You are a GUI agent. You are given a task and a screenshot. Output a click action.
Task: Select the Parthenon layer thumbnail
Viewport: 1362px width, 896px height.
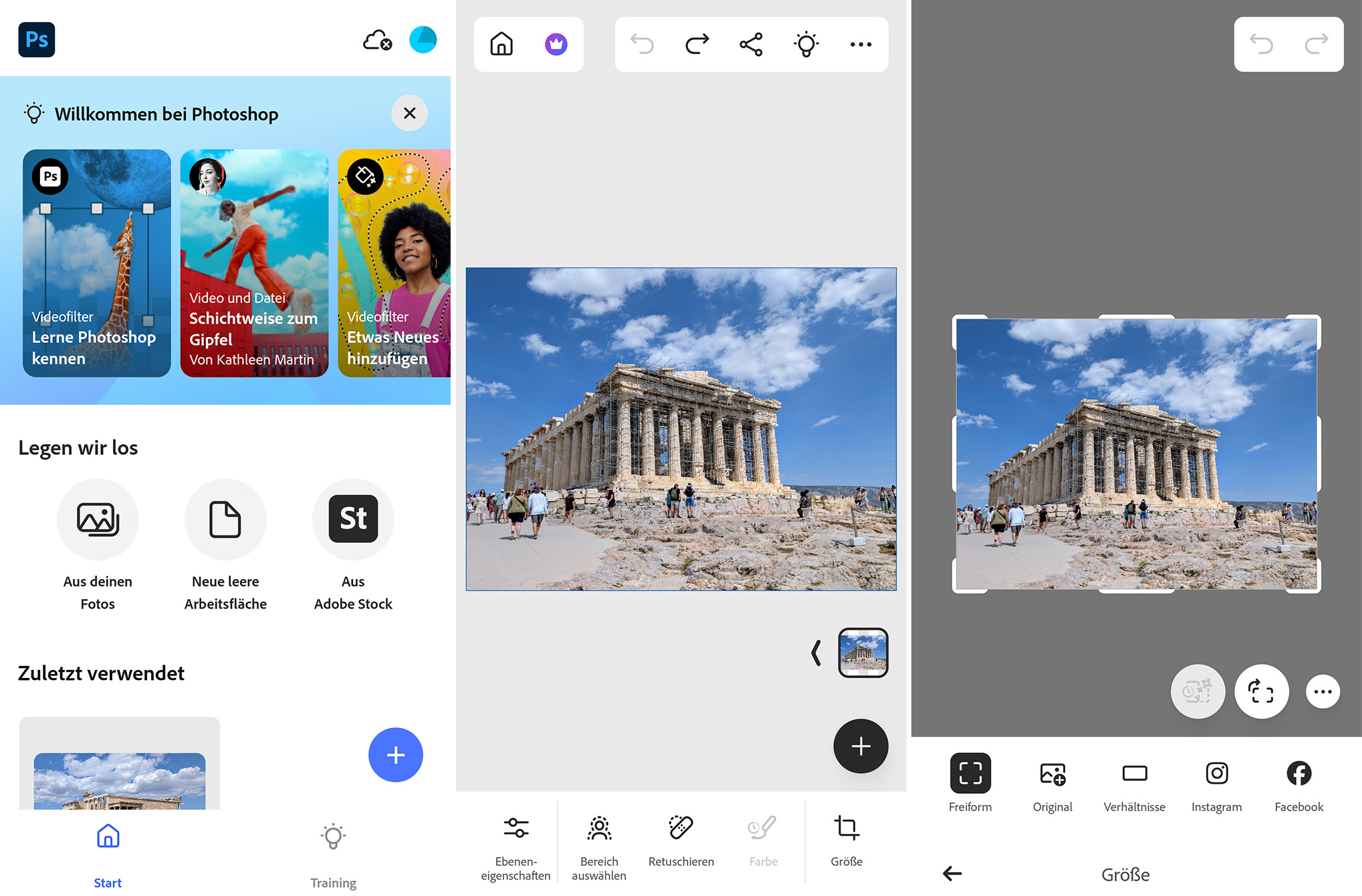coord(863,653)
